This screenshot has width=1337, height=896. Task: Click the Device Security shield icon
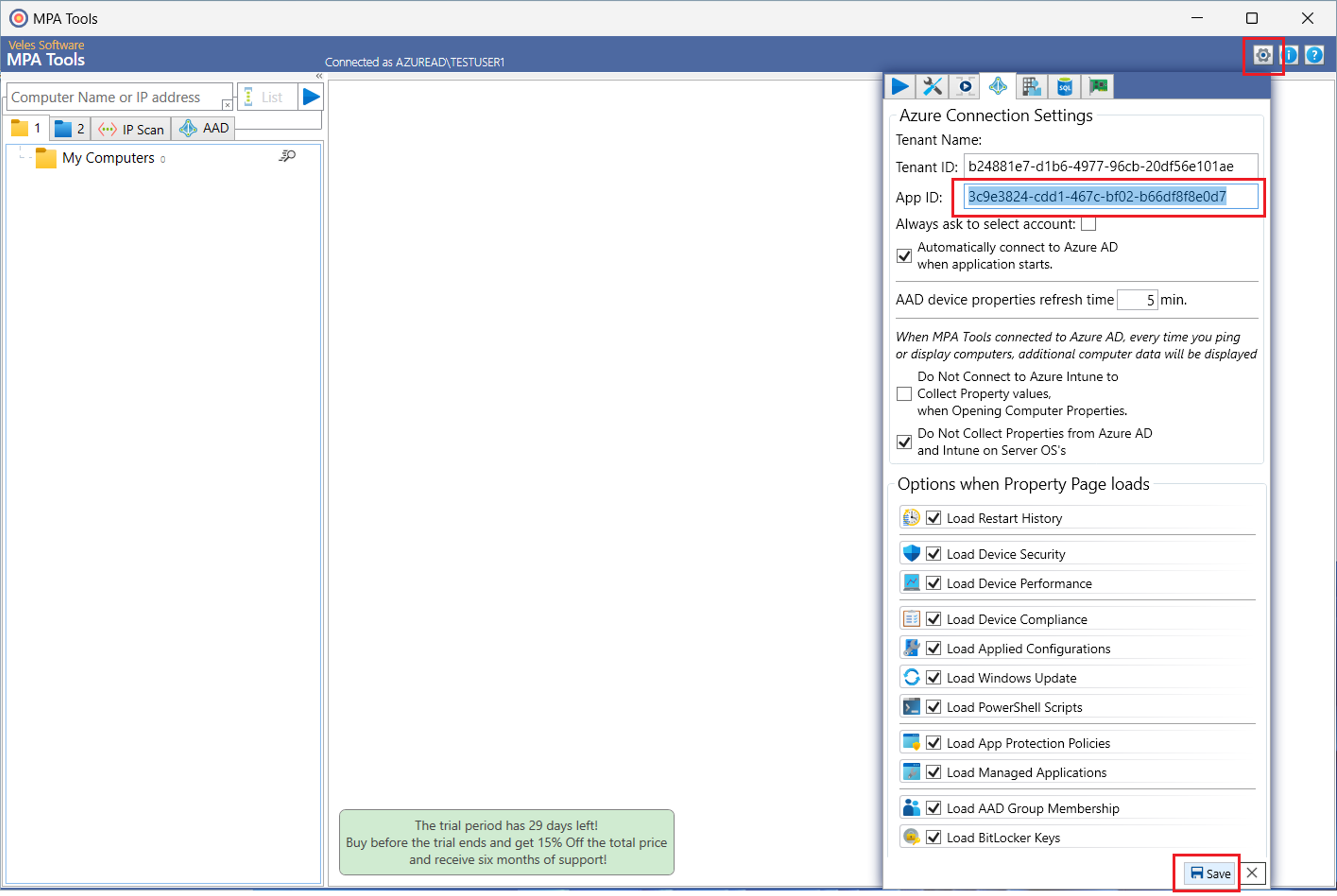911,553
